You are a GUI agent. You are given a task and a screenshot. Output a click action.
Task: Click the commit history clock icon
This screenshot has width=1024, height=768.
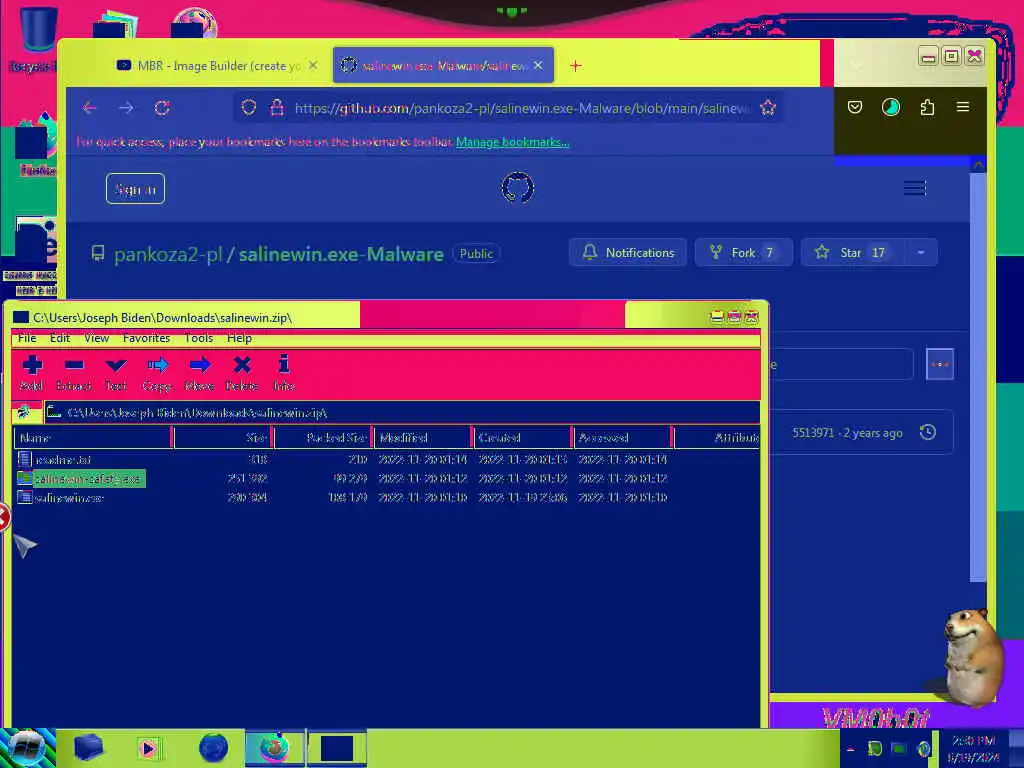[927, 432]
